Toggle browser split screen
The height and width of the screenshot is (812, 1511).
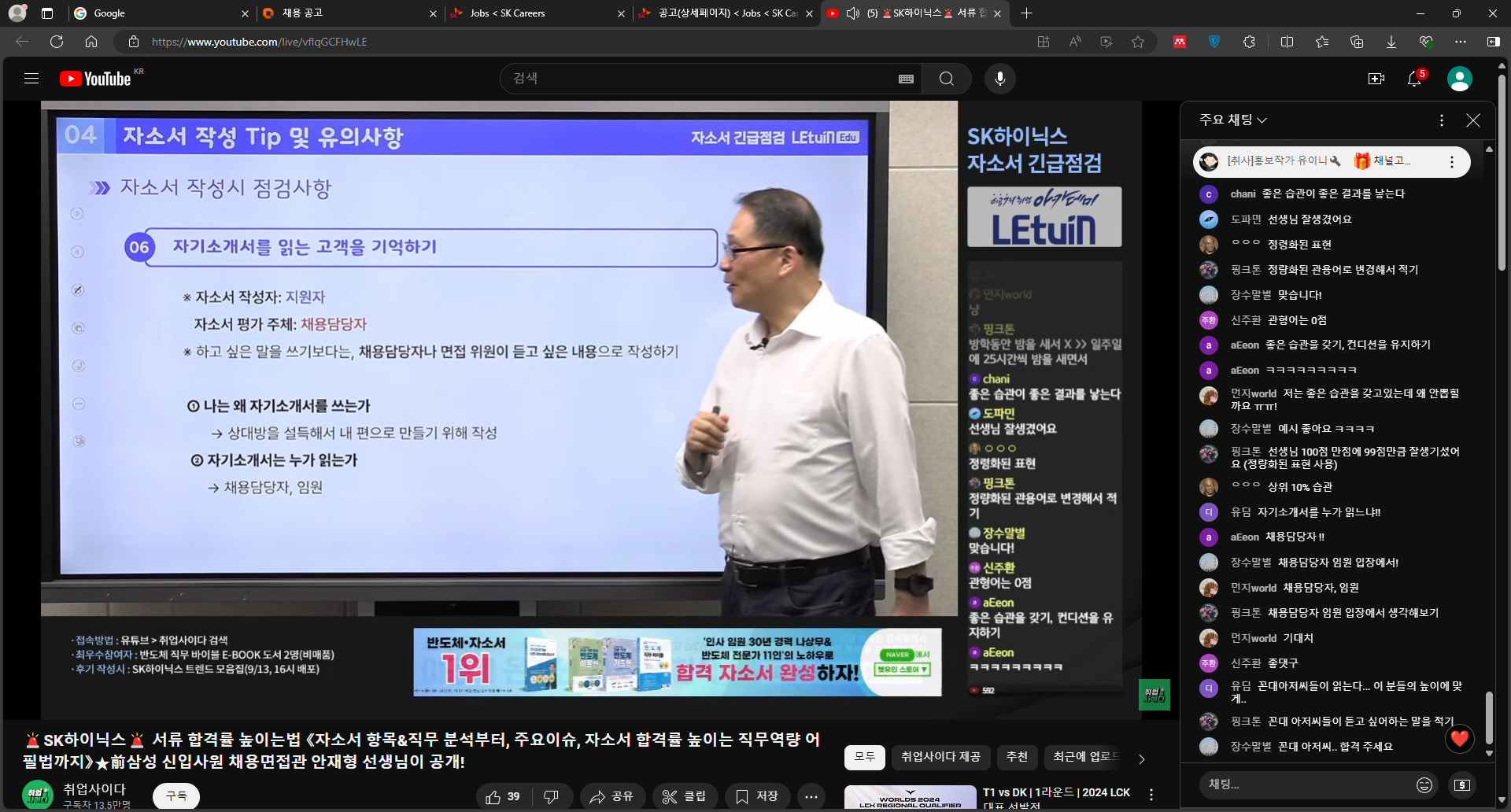[1287, 42]
